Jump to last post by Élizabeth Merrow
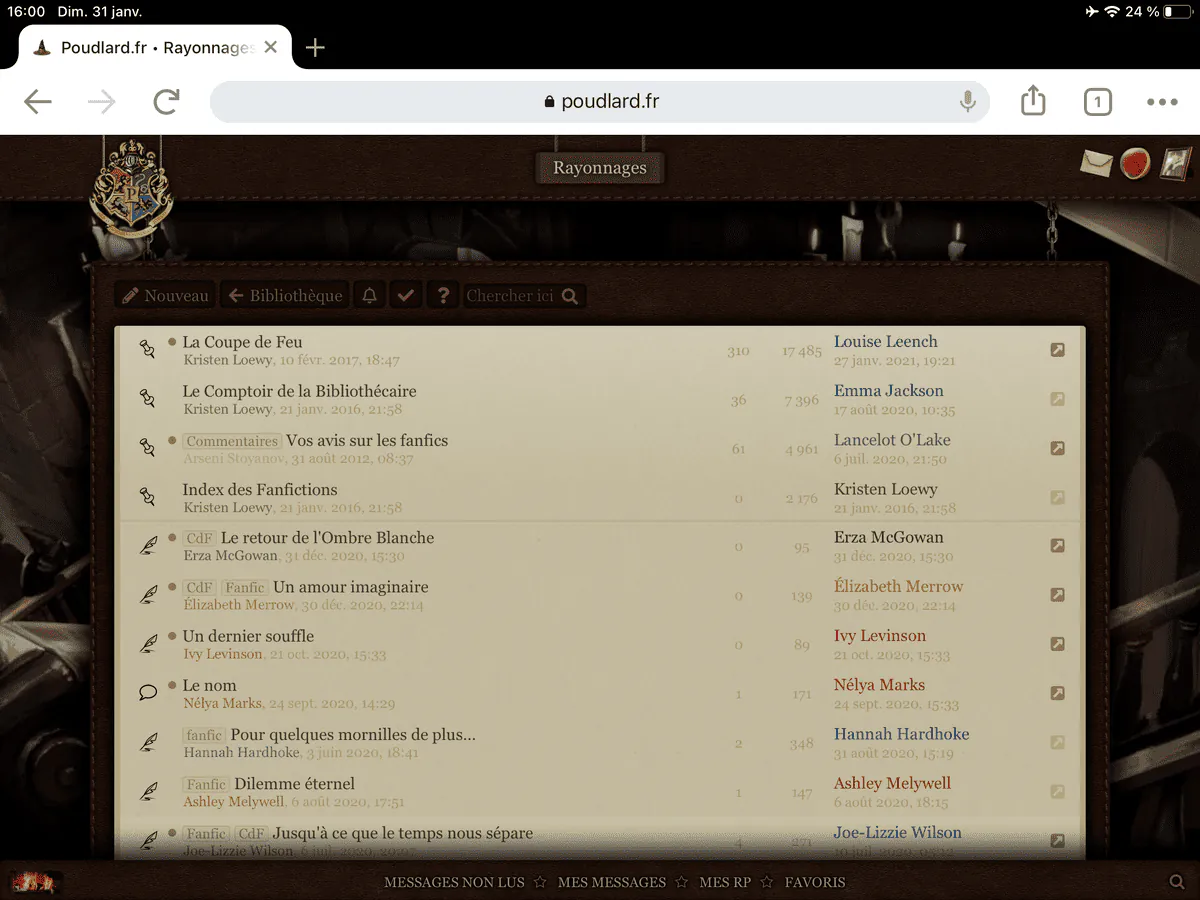 click(1058, 595)
